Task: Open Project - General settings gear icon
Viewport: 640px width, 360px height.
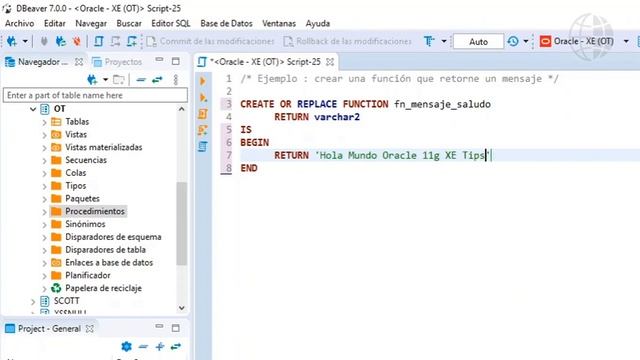Action: coord(127,347)
